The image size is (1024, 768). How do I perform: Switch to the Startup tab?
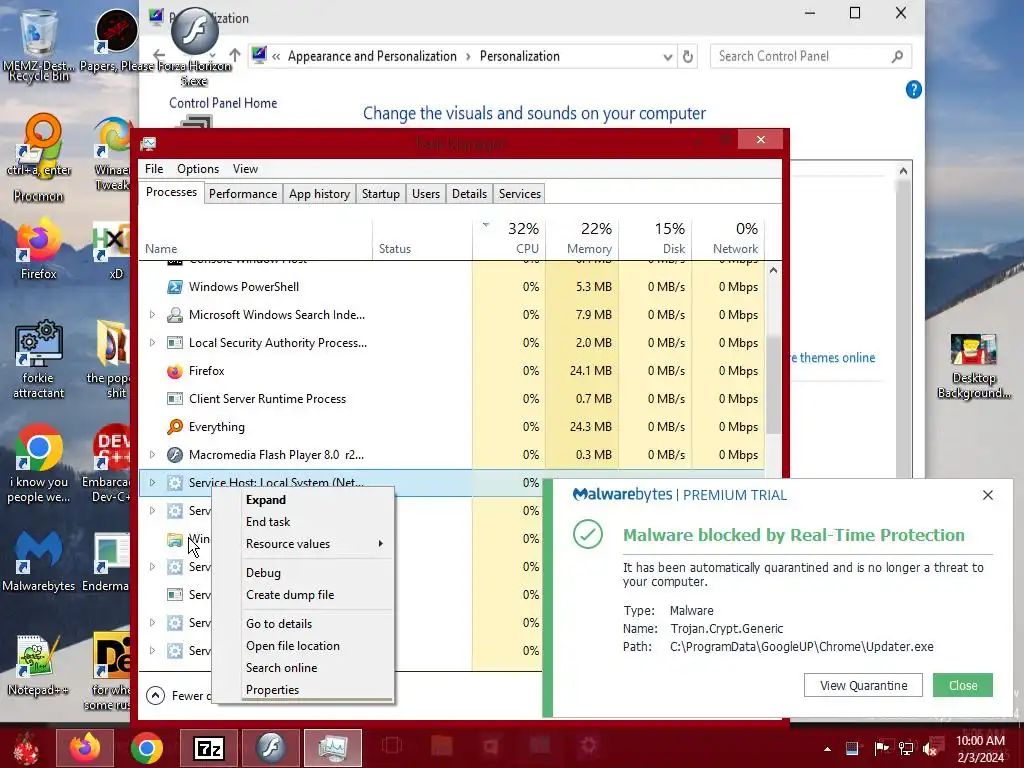381,194
